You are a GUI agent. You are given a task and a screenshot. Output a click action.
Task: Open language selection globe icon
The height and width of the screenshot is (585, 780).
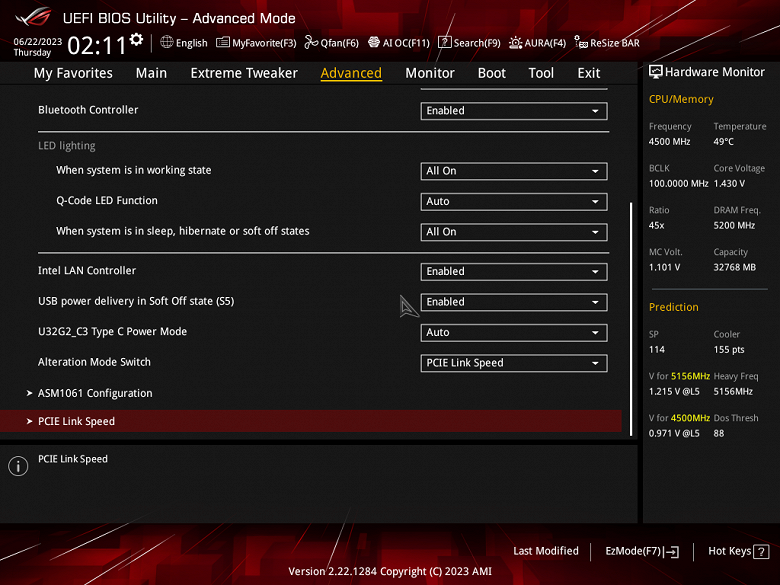coord(167,42)
